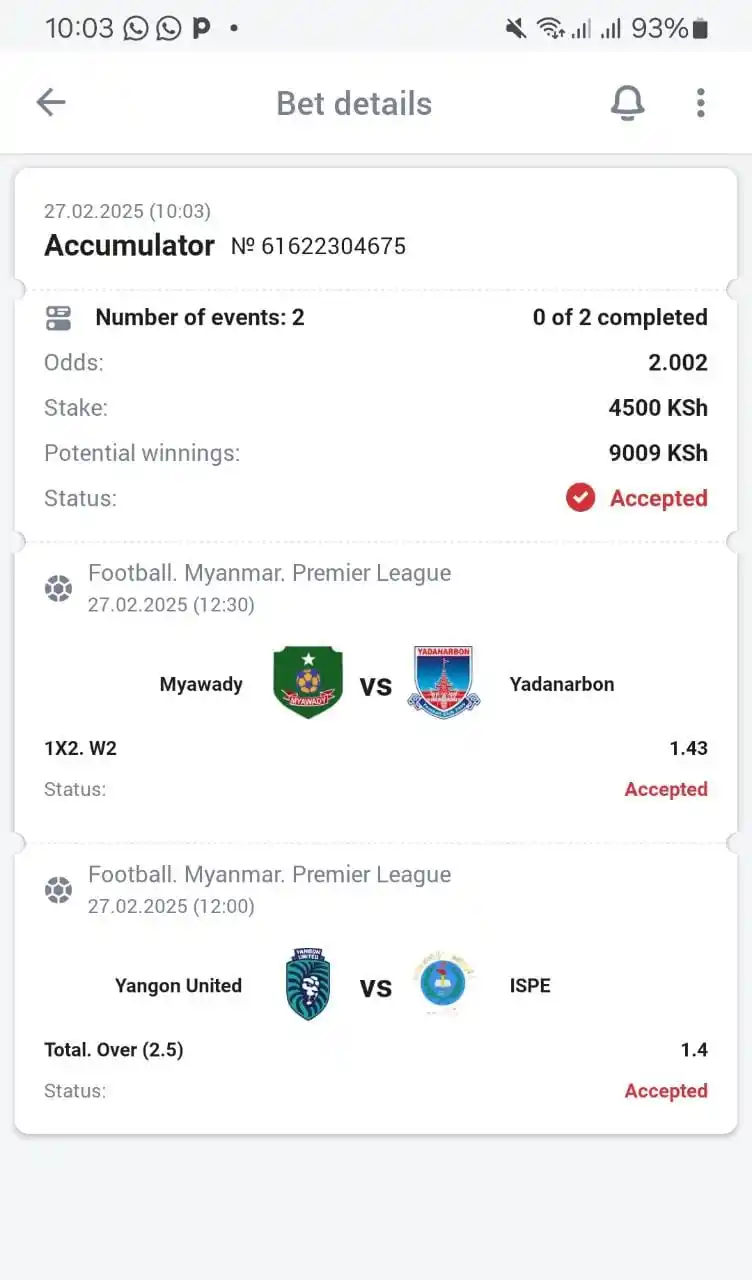
Task: Tap the 1X2. W2 selection
Action: coord(80,748)
